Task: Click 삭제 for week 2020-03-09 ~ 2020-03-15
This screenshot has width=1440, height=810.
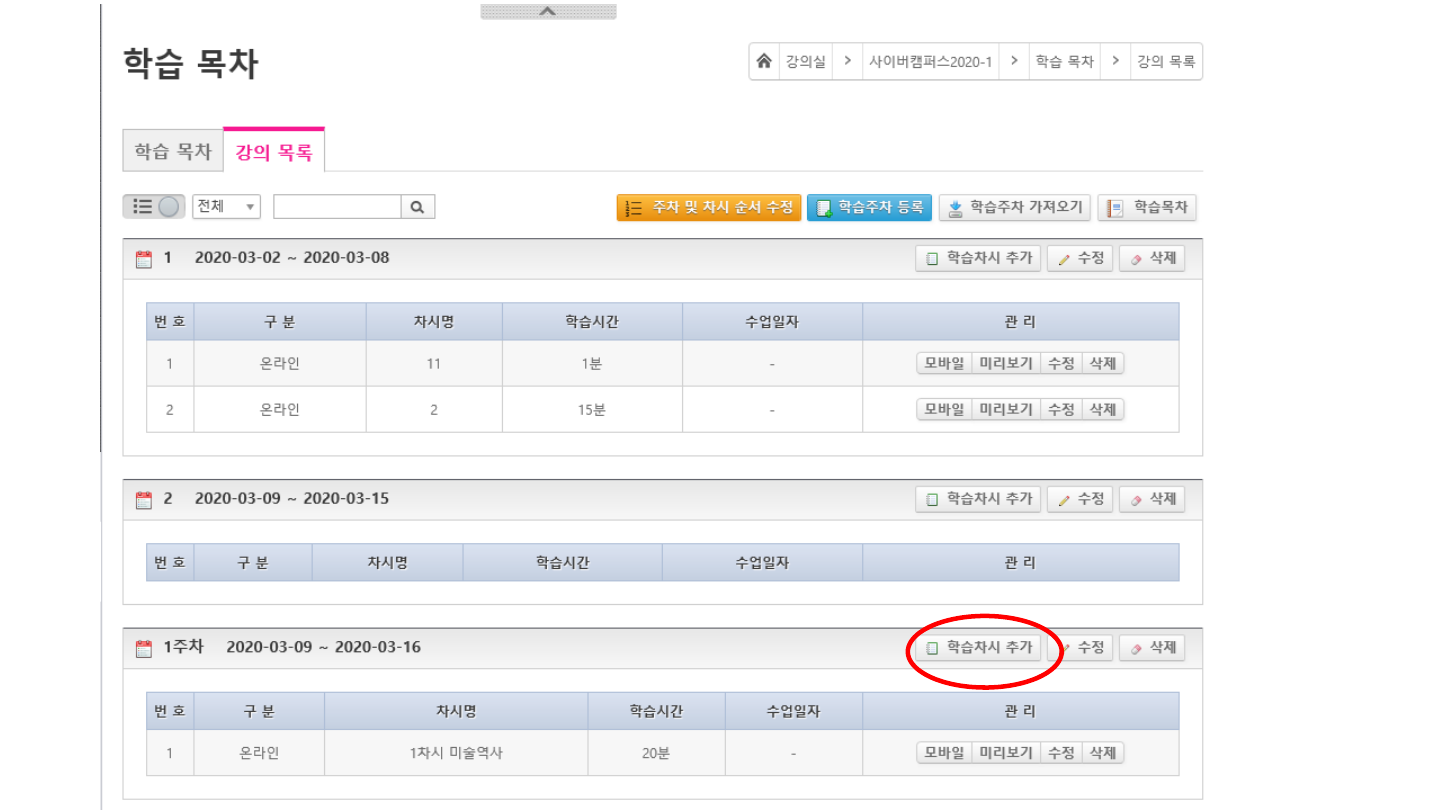Action: pos(1152,499)
